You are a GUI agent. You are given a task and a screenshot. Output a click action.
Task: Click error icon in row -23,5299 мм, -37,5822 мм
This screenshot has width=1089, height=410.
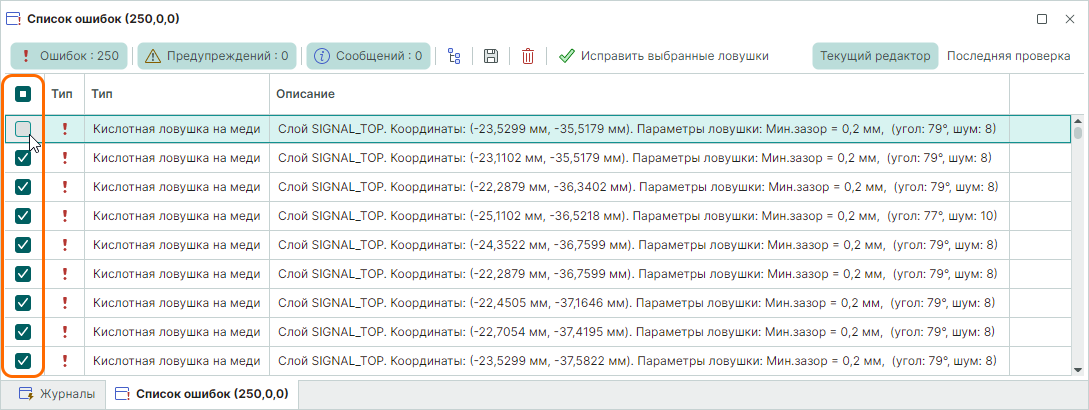tap(65, 361)
